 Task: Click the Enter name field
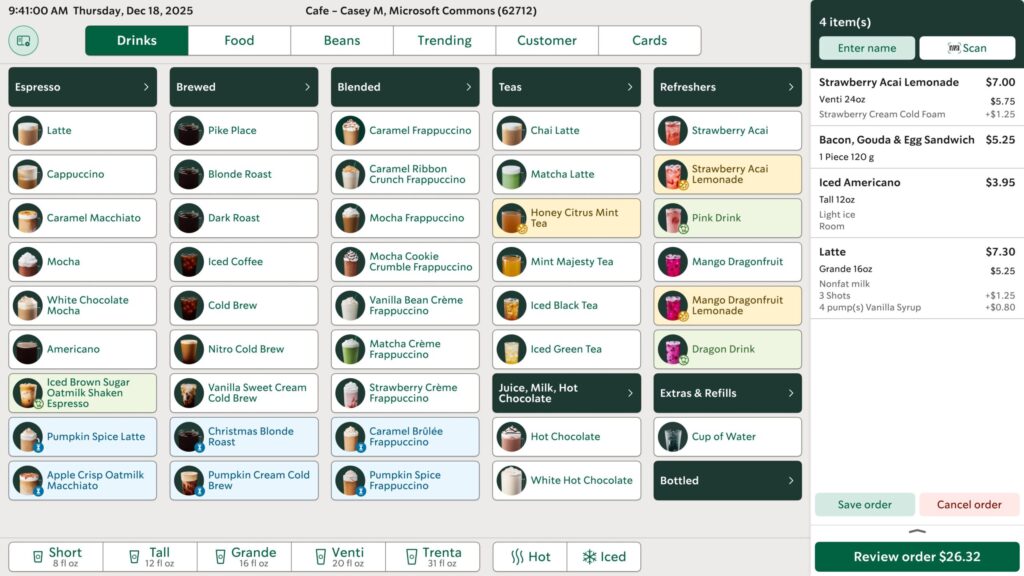[x=867, y=48]
